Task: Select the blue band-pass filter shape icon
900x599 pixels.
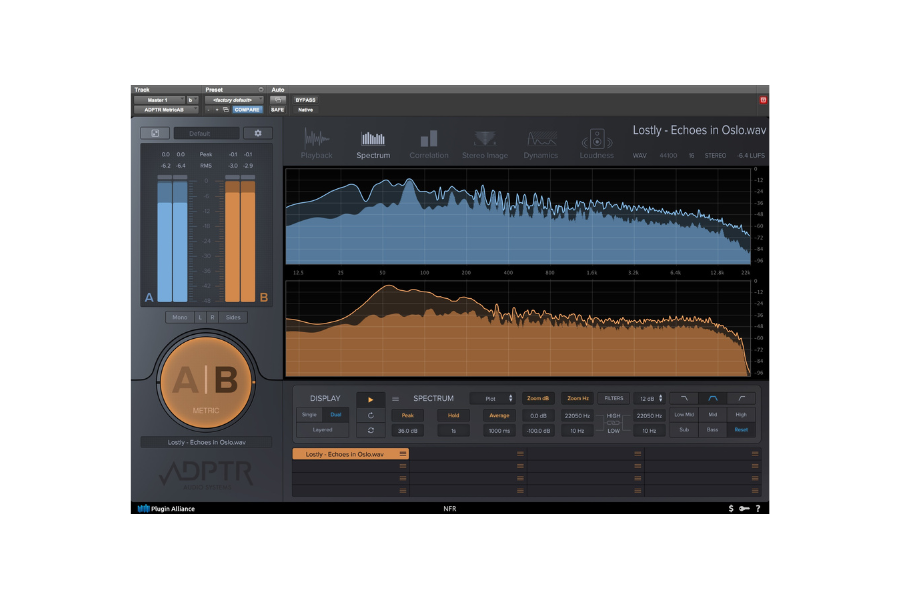Action: (x=713, y=398)
